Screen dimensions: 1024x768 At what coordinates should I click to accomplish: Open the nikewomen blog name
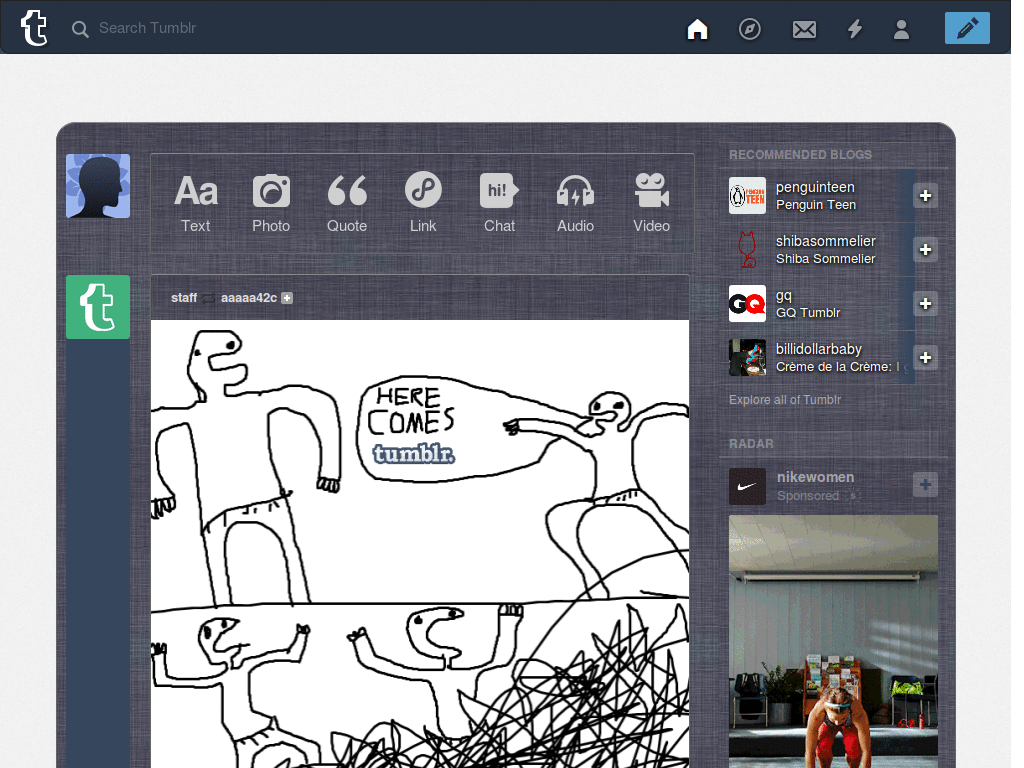click(x=816, y=477)
